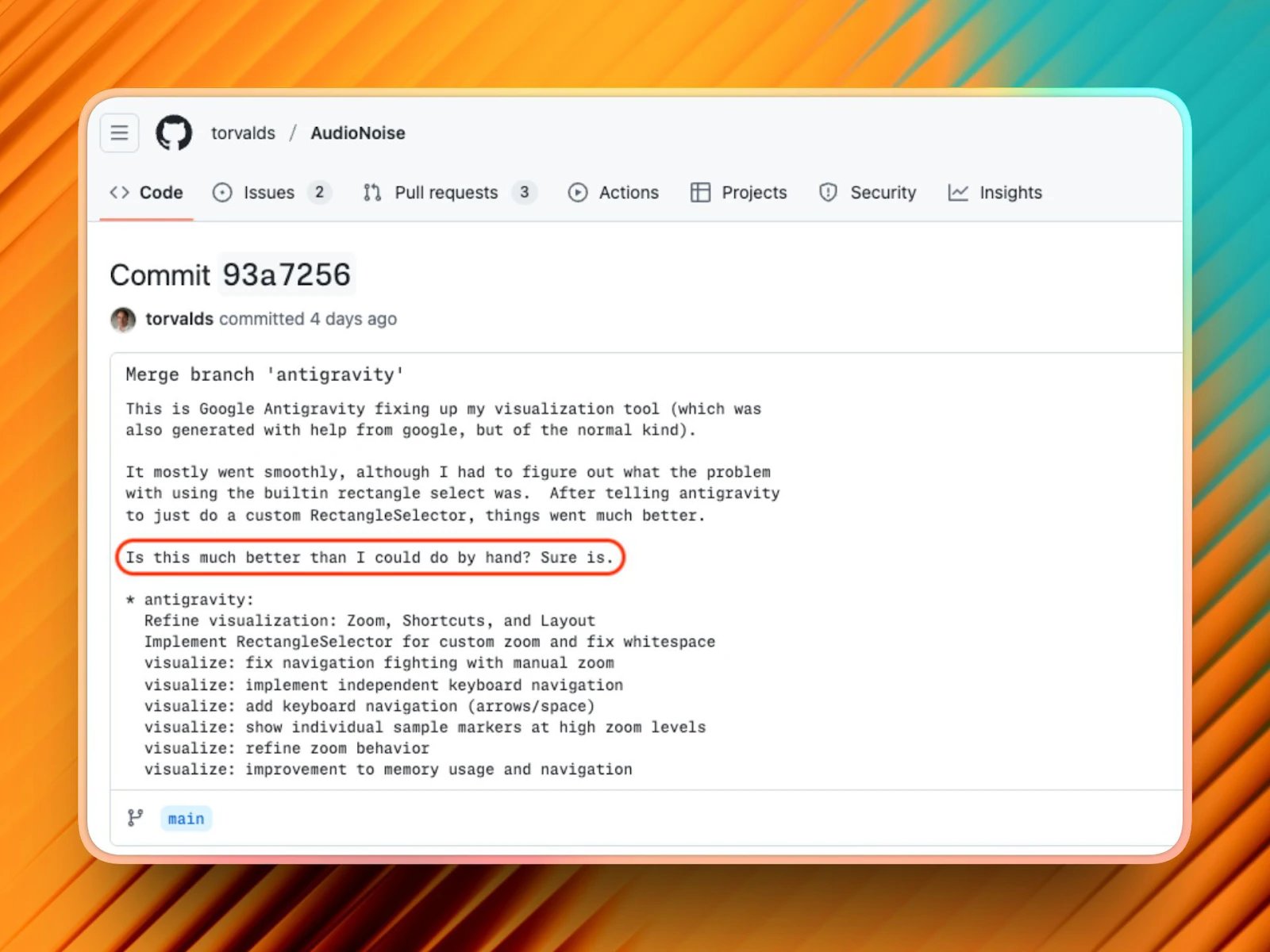Click the Projects table icon
Image resolution: width=1270 pixels, height=952 pixels.
click(700, 192)
